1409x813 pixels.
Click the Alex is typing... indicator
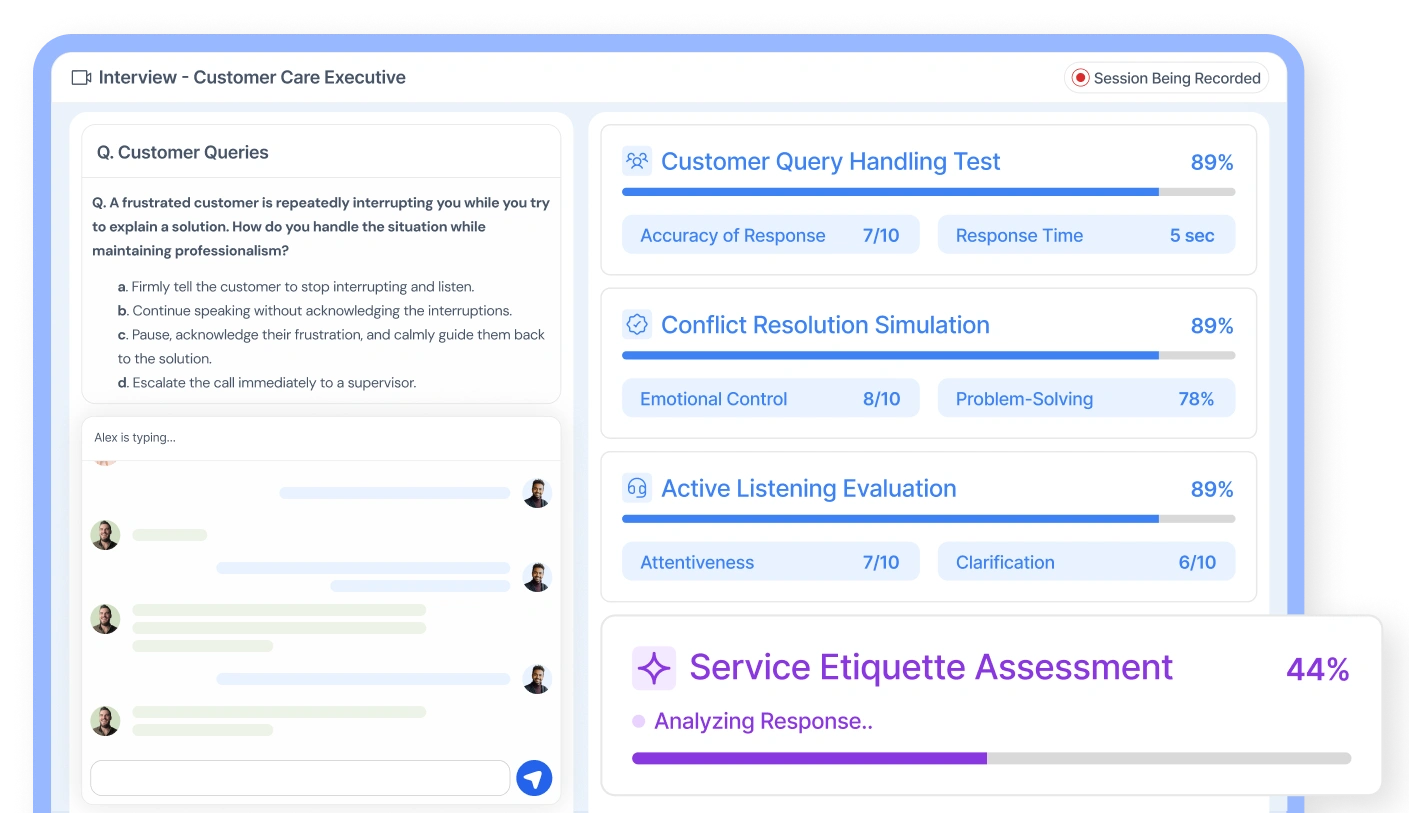click(x=135, y=438)
